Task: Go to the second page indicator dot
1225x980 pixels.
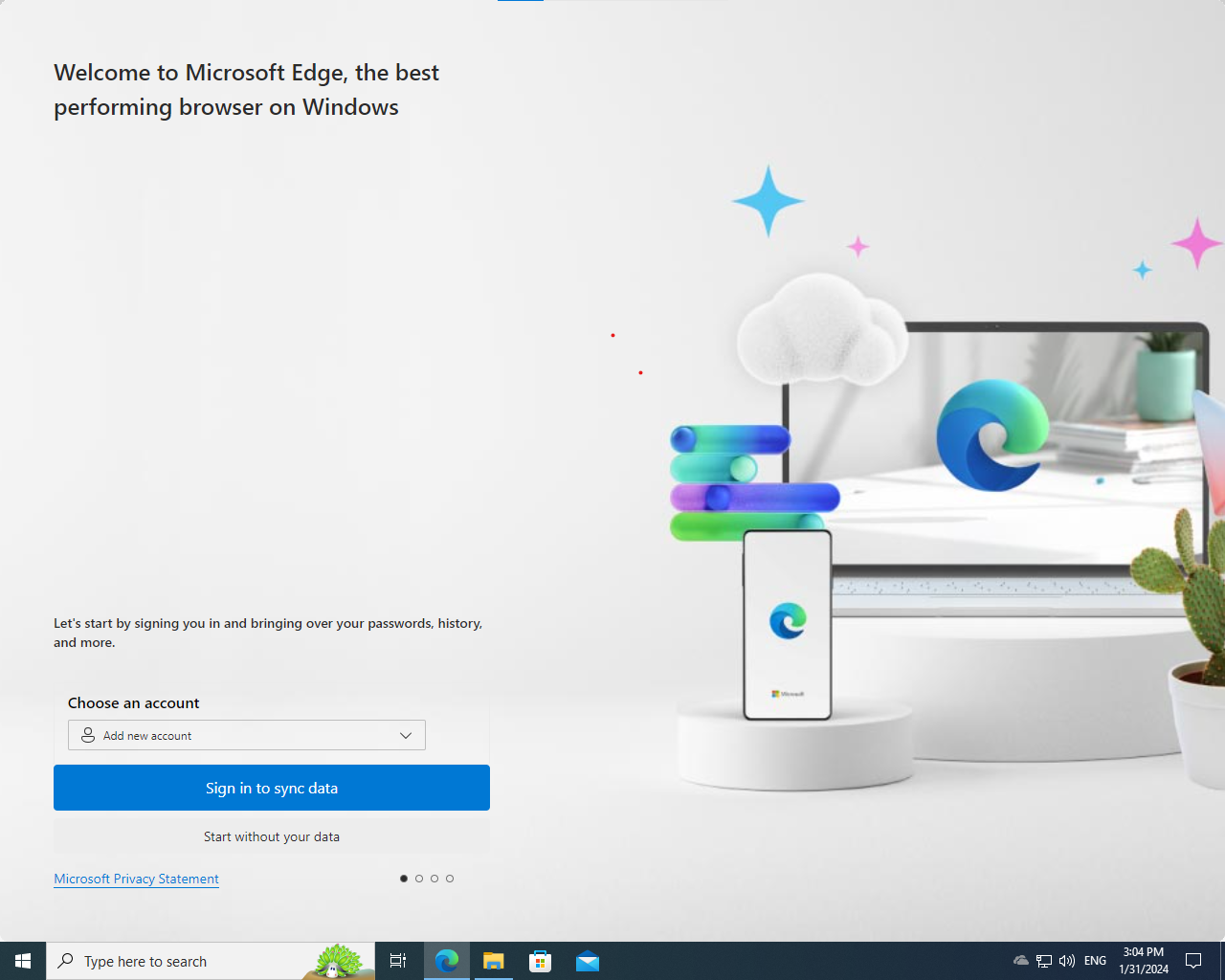Action: point(419,879)
